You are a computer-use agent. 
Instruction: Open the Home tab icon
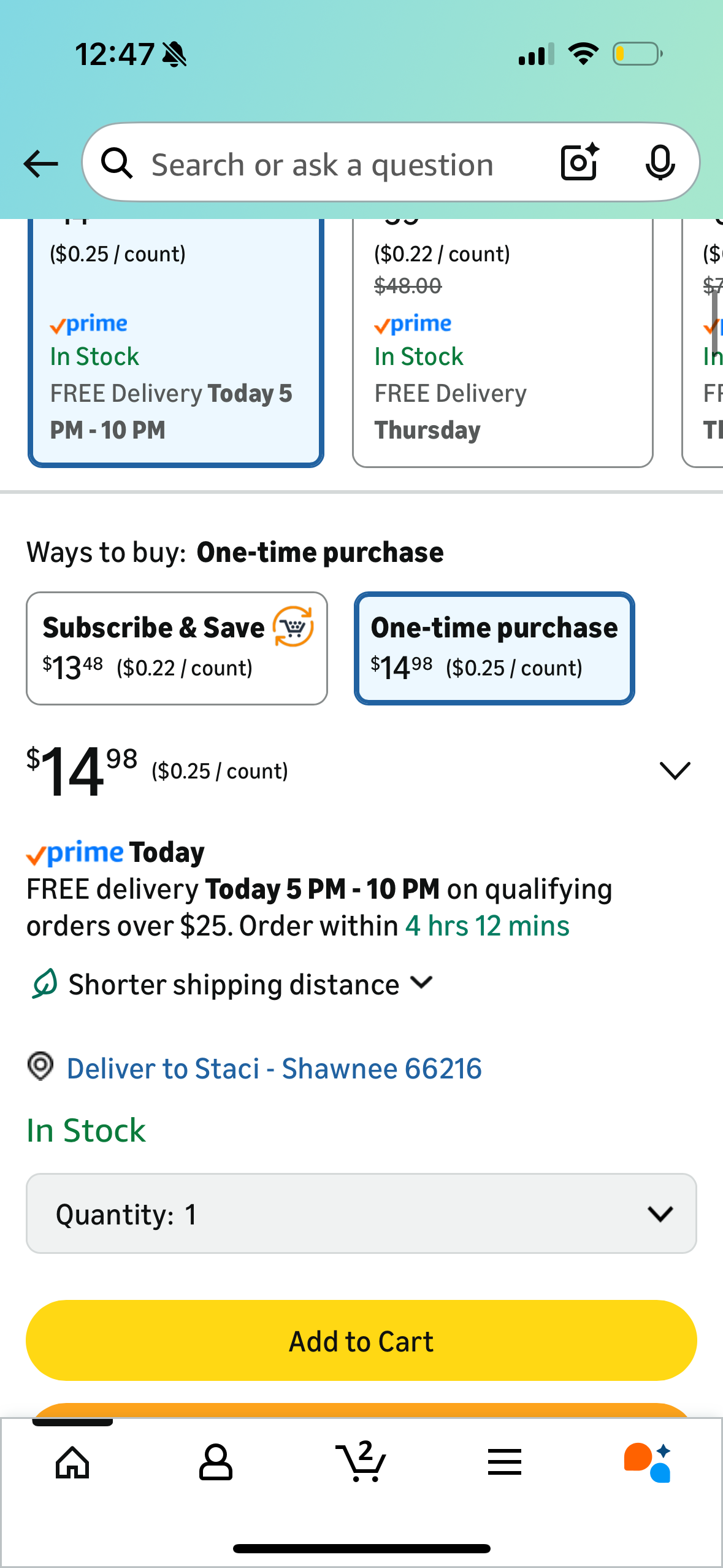[72, 1462]
